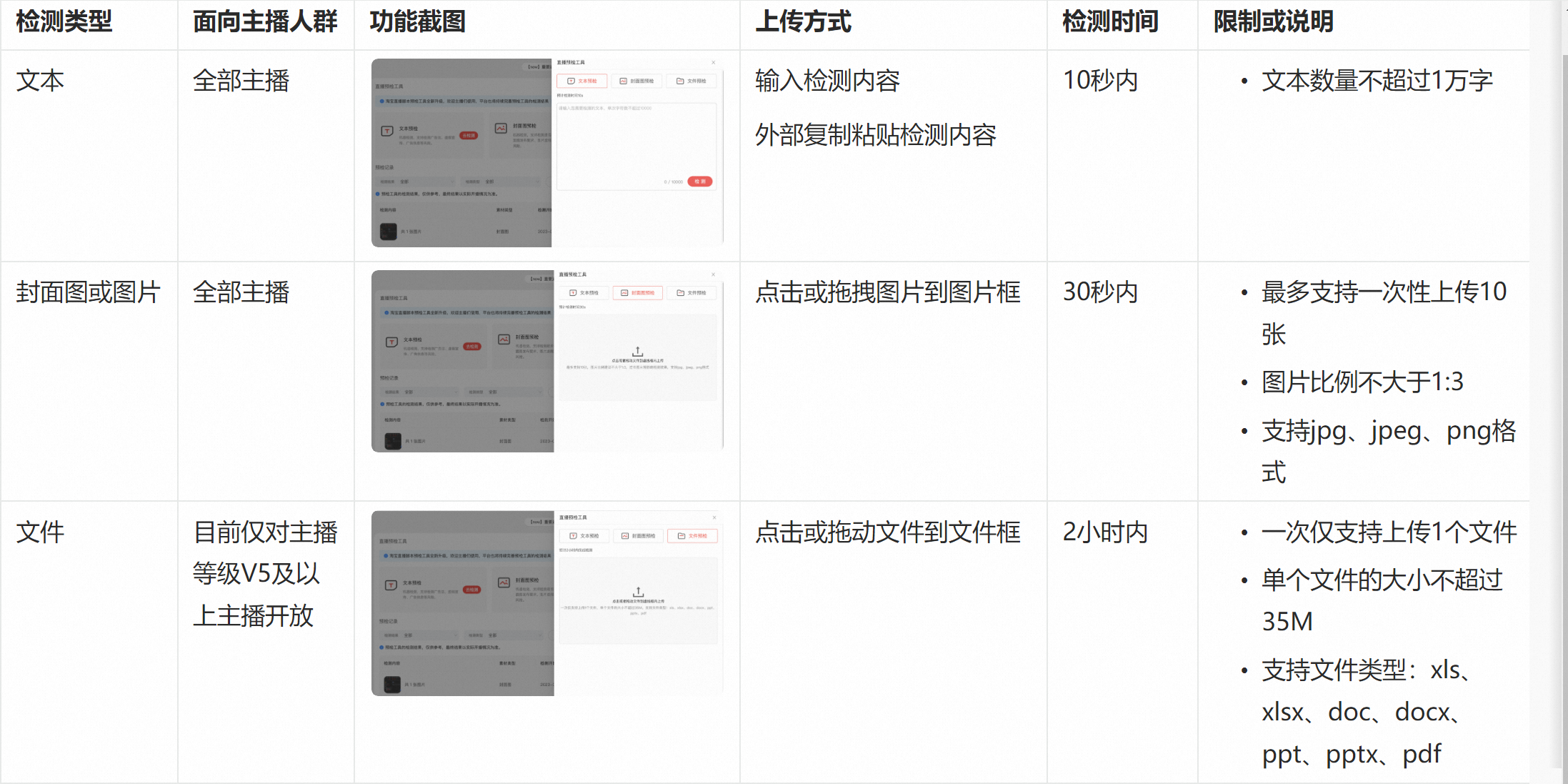
Task: Click the 封面图预检 picture icon card in 封面图或图片 row screenshot
Action: tap(524, 347)
